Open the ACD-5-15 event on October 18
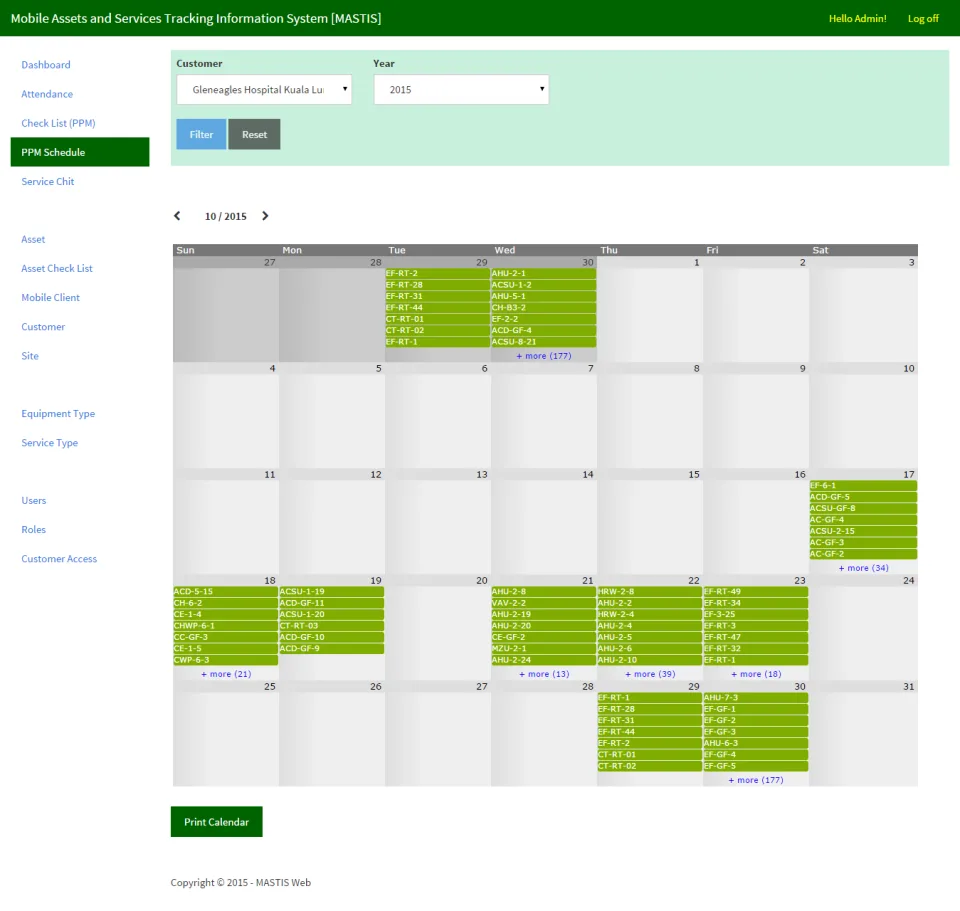This screenshot has height=911, width=960. (225, 591)
